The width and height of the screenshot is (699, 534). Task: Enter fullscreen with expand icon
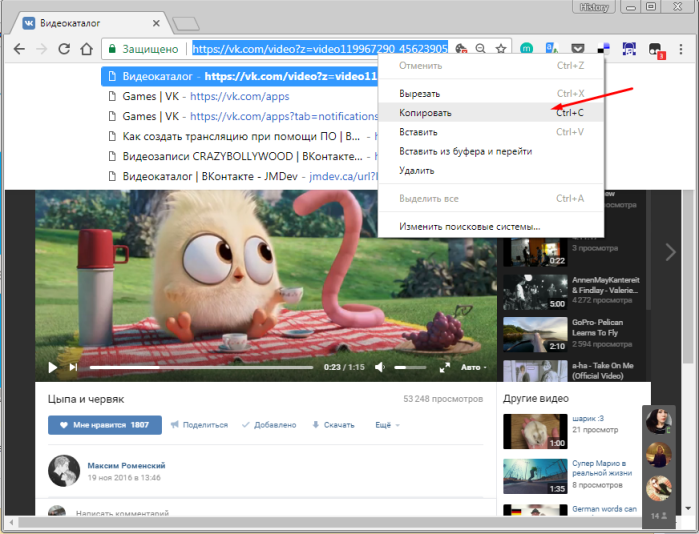point(444,367)
